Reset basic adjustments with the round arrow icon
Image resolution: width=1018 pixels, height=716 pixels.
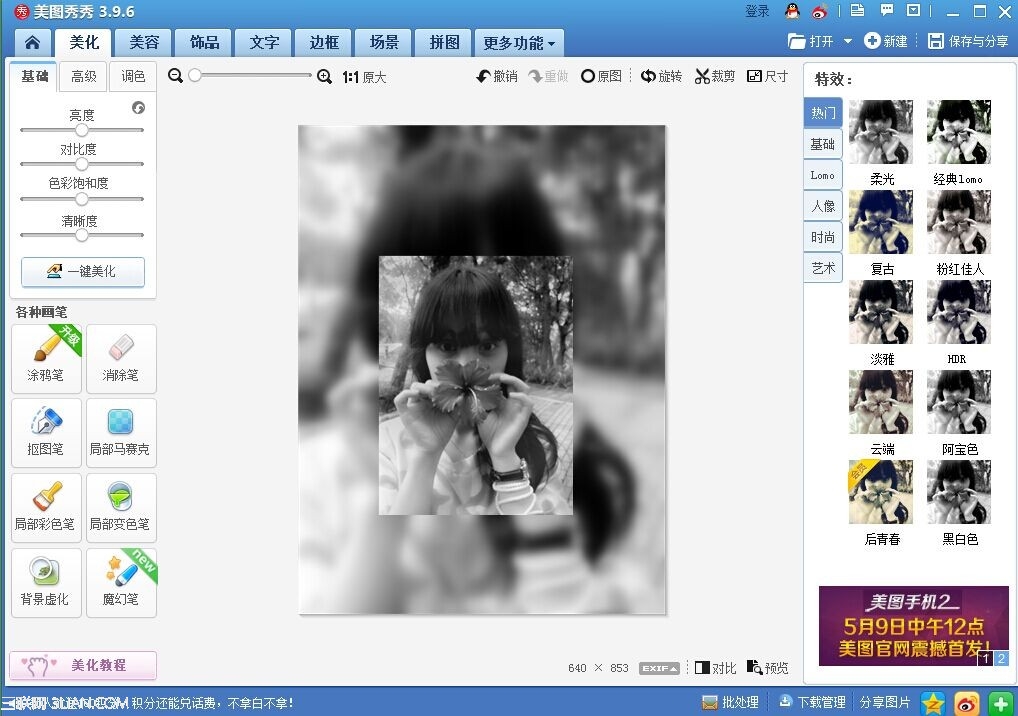click(x=138, y=108)
